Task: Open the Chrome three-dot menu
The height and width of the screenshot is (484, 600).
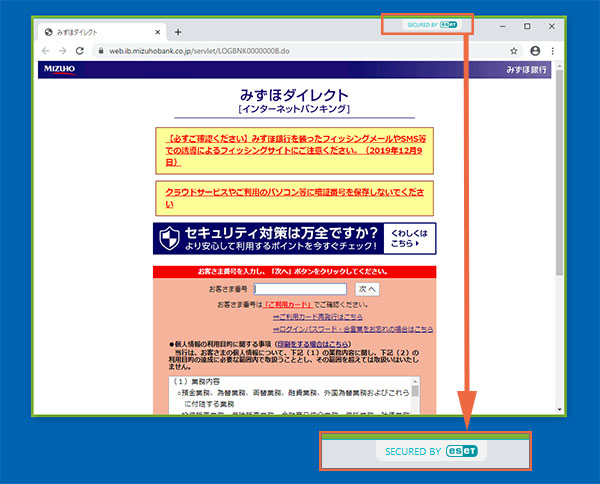Action: click(x=553, y=51)
